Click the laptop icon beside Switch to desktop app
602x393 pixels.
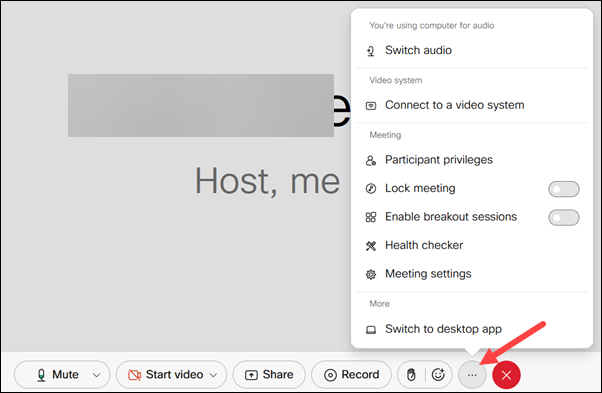coord(371,330)
